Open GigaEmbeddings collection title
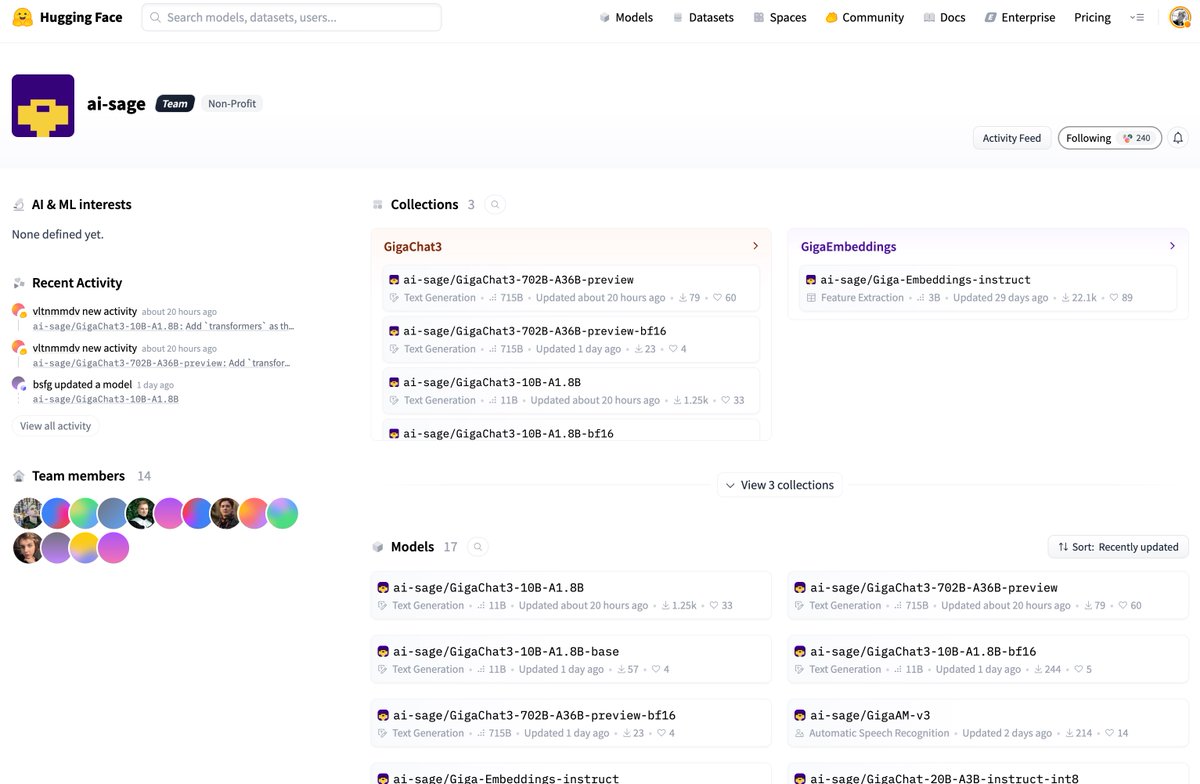This screenshot has height=784, width=1200. (848, 246)
